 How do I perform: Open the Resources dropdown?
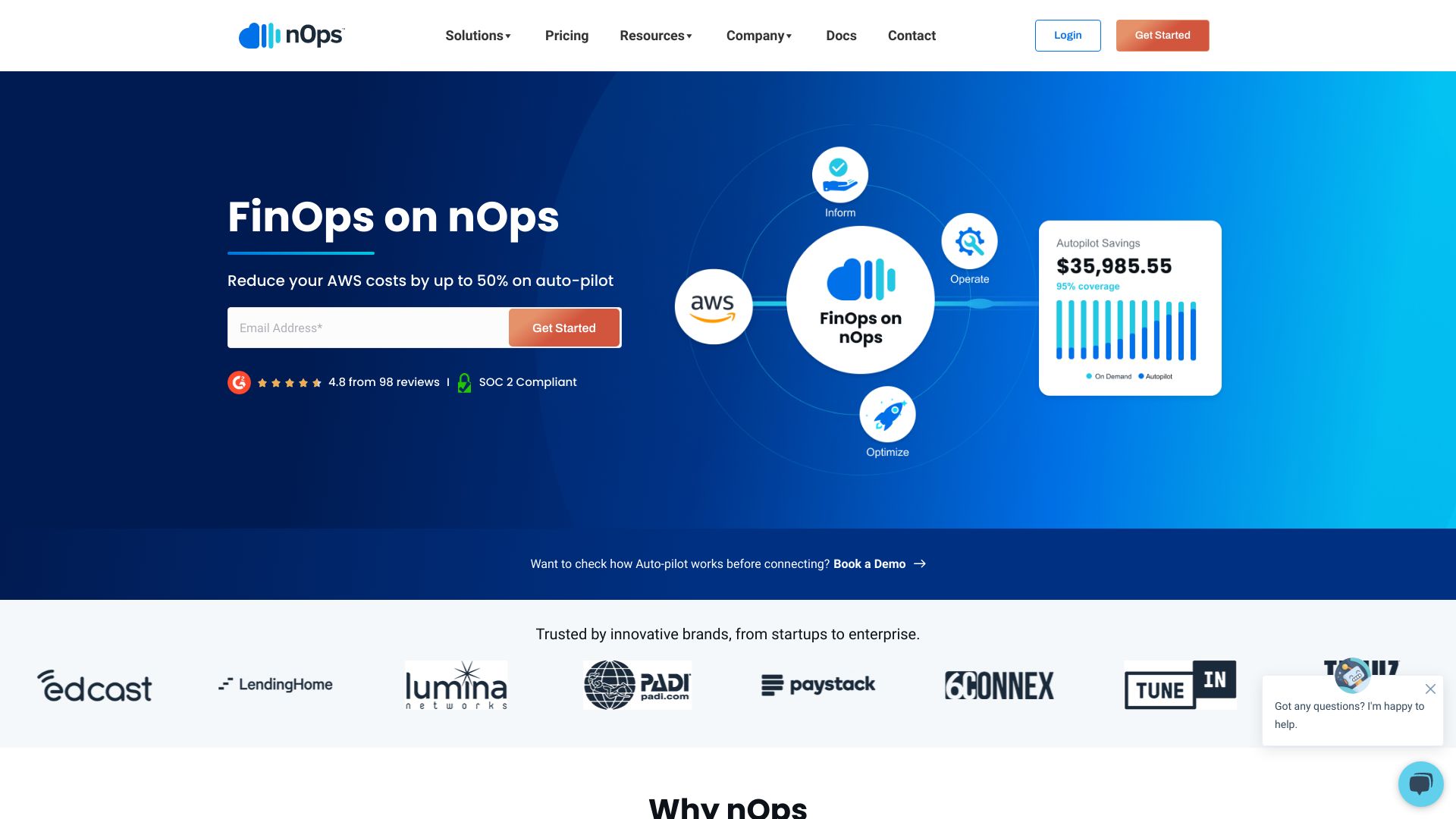click(655, 35)
